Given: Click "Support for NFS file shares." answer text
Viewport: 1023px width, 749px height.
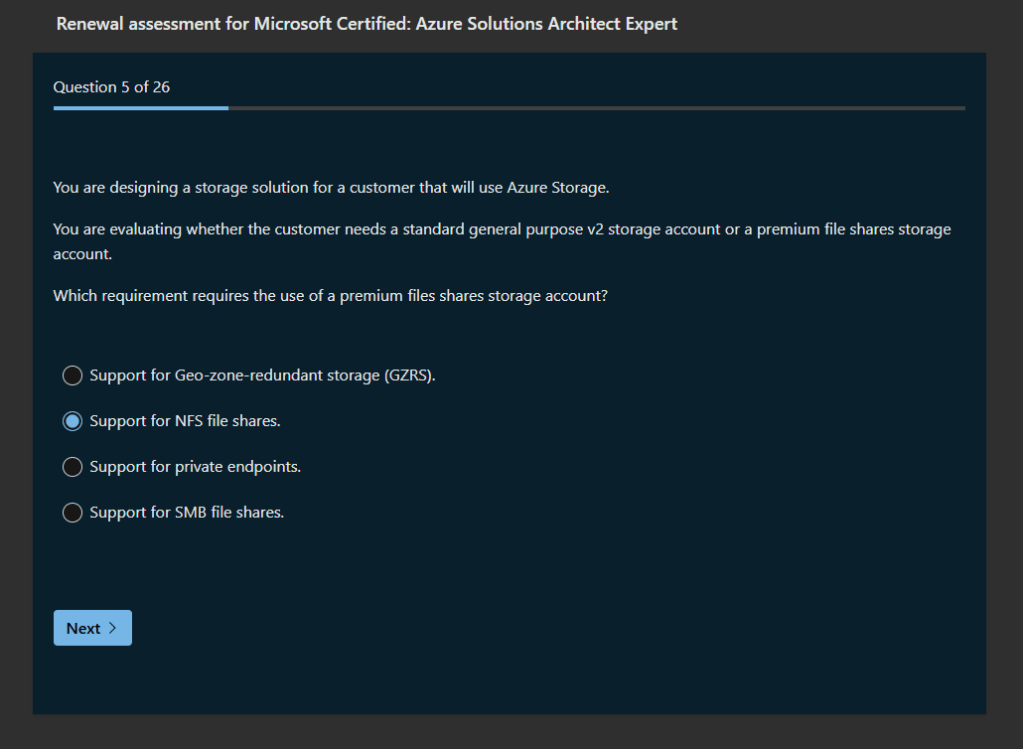Looking at the screenshot, I should coord(185,422).
